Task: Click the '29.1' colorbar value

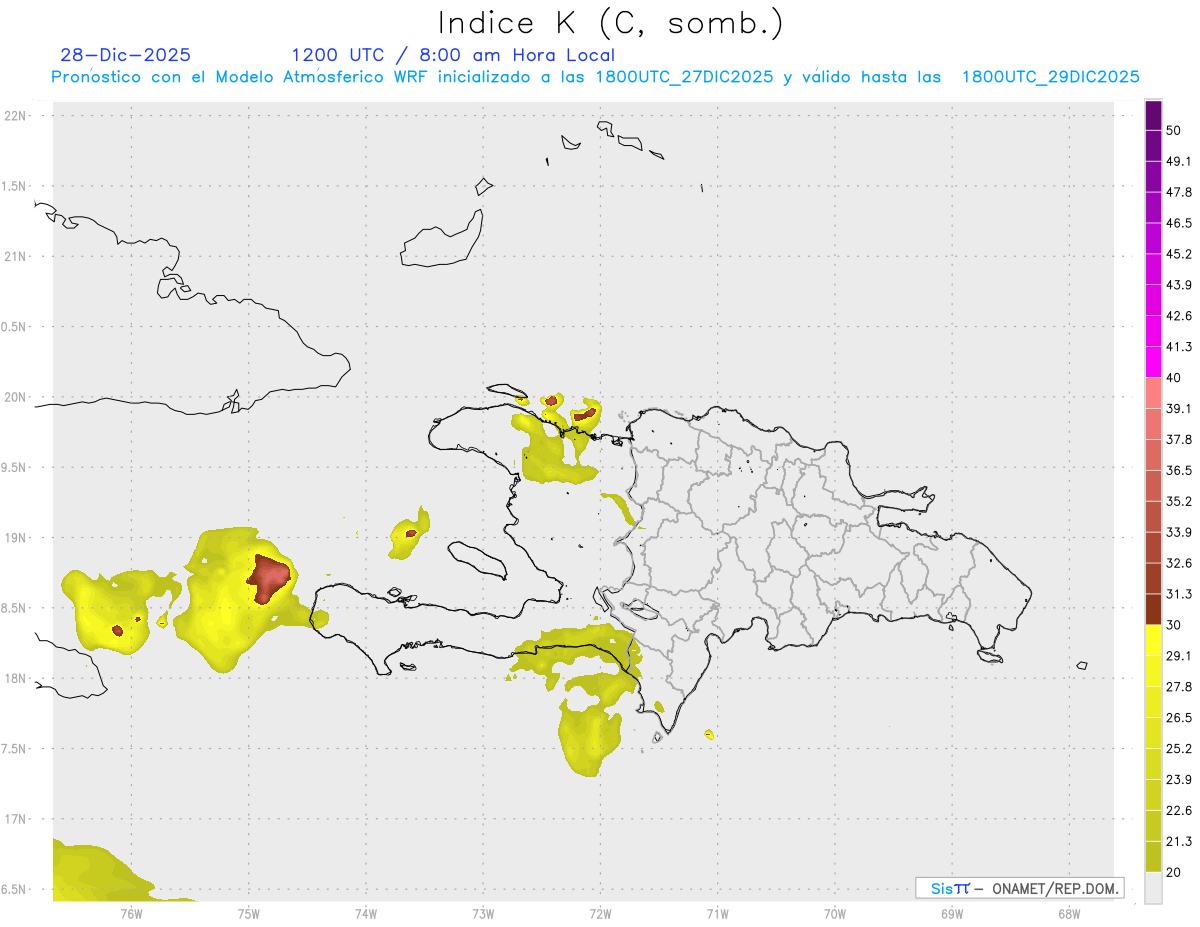Action: pos(1178,656)
